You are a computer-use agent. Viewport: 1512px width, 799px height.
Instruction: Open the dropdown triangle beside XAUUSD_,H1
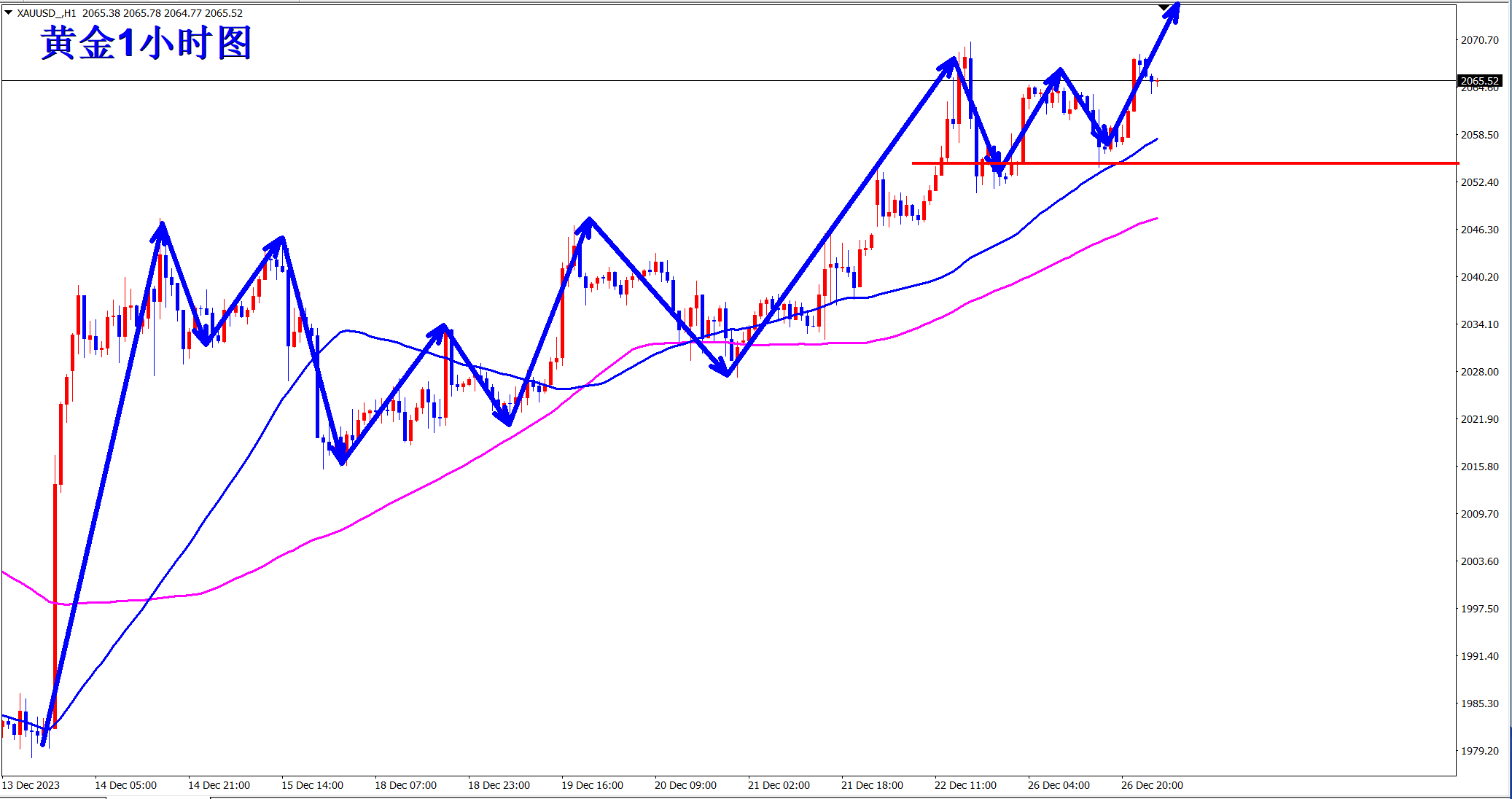pyautogui.click(x=8, y=12)
